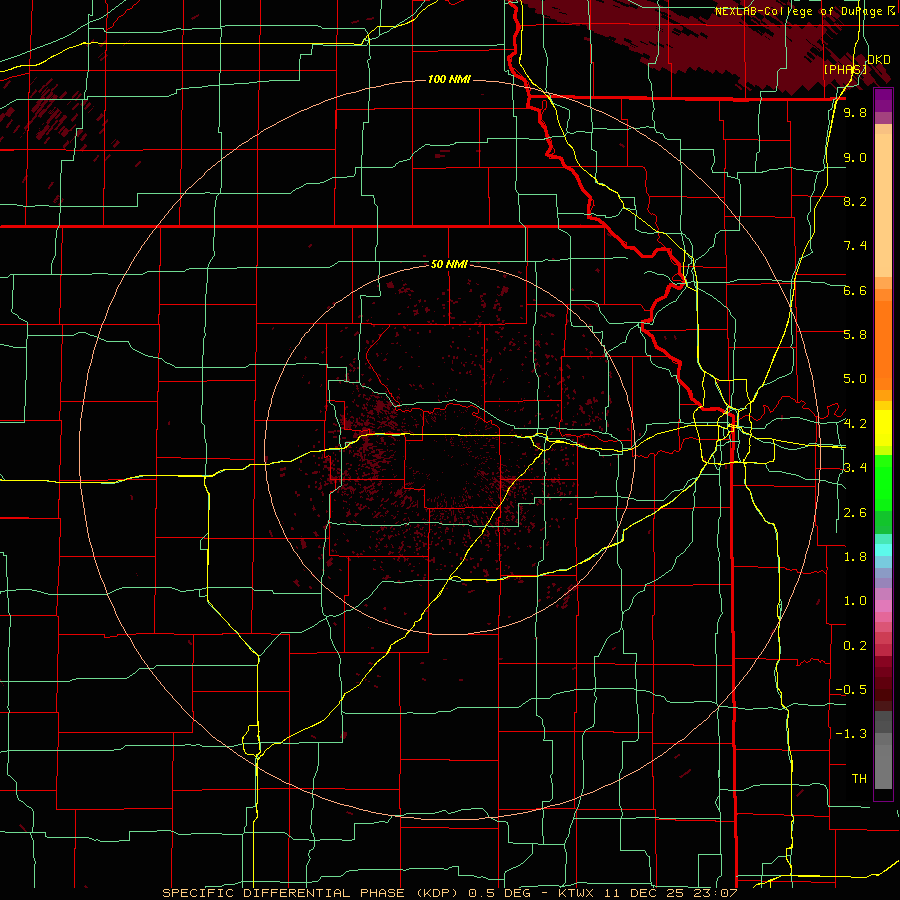Pick the pink band beside 1.0
The height and width of the screenshot is (900, 900).
[883, 606]
